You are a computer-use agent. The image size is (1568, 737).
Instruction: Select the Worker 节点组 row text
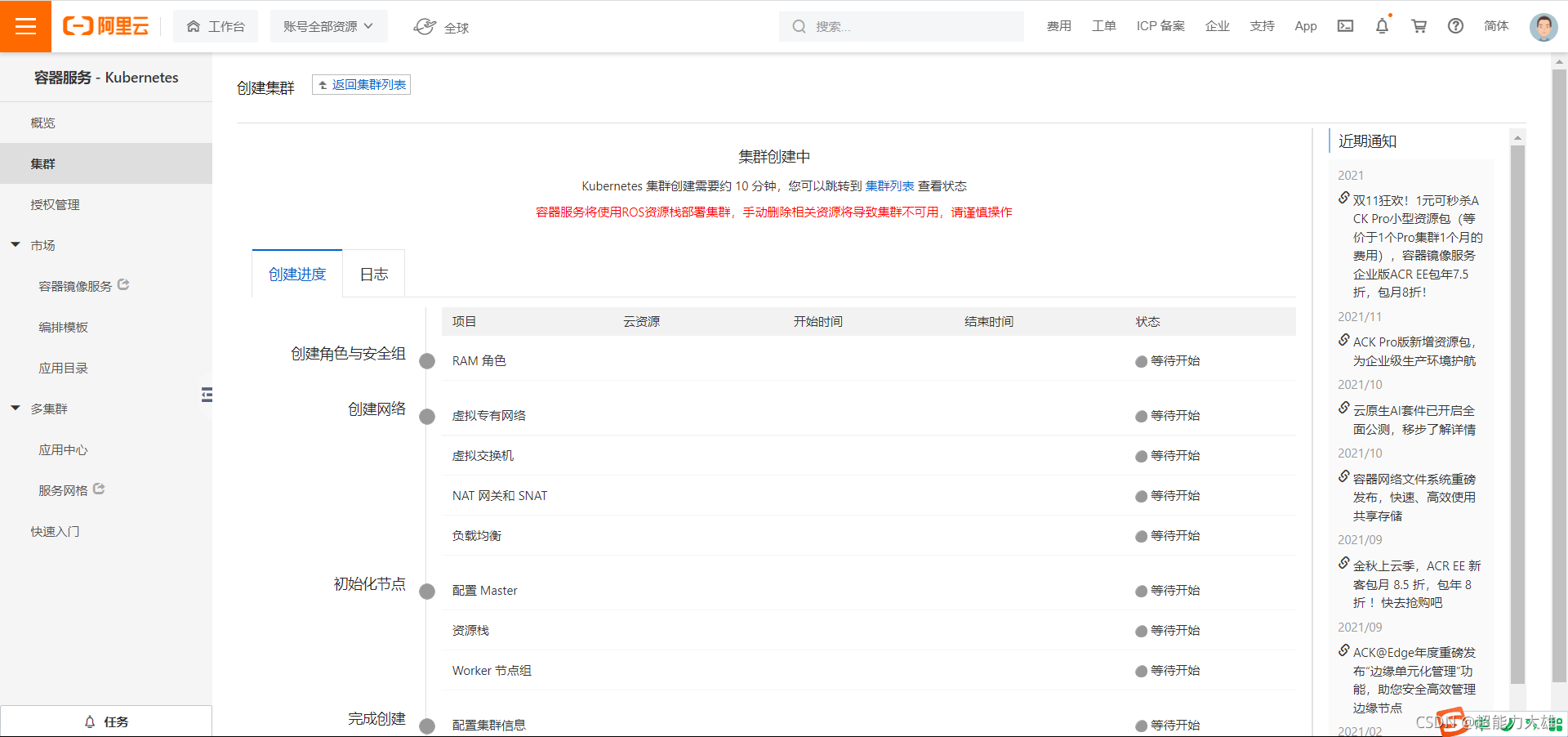pos(492,670)
